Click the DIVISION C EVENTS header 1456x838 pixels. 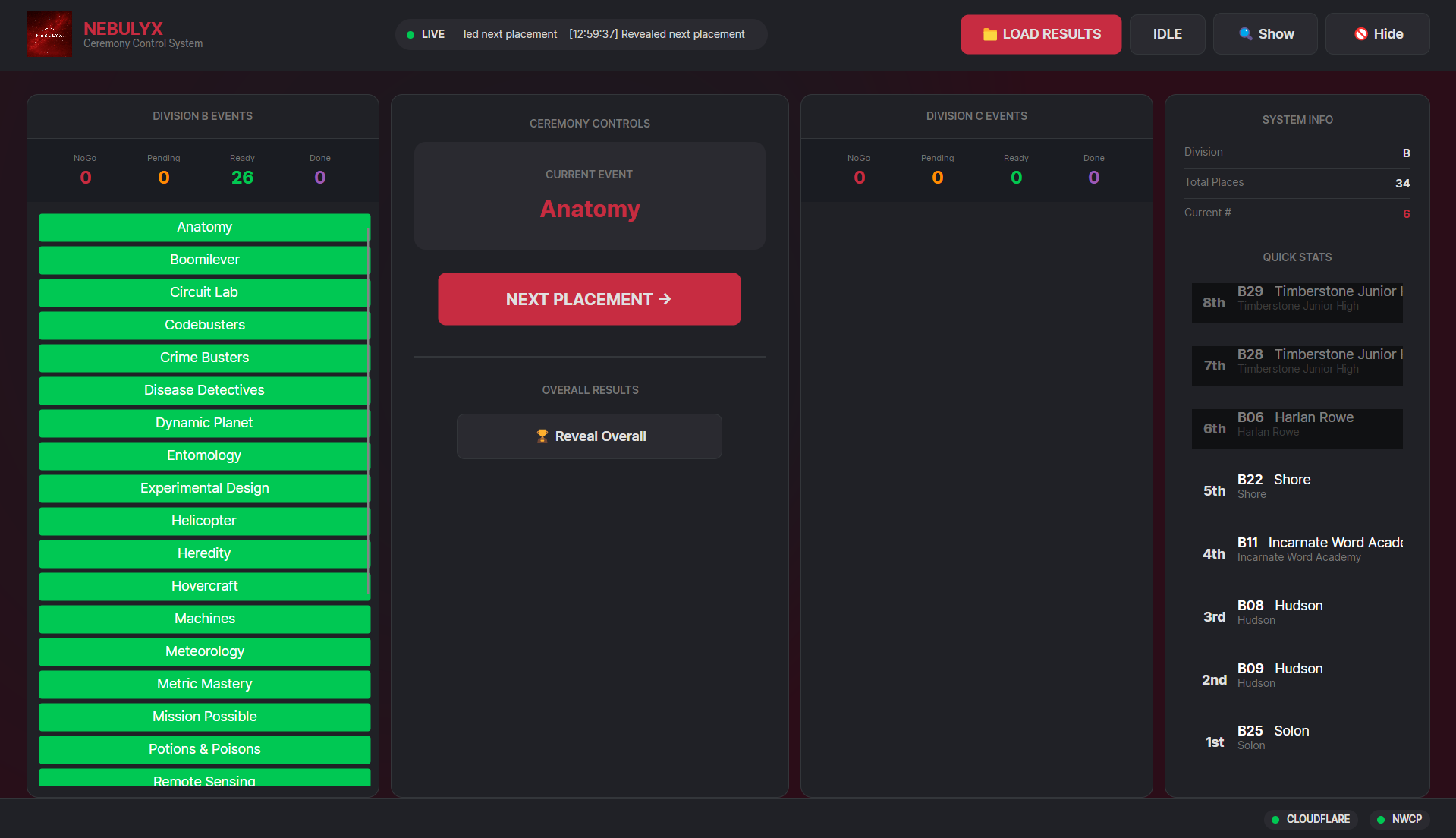(x=976, y=116)
